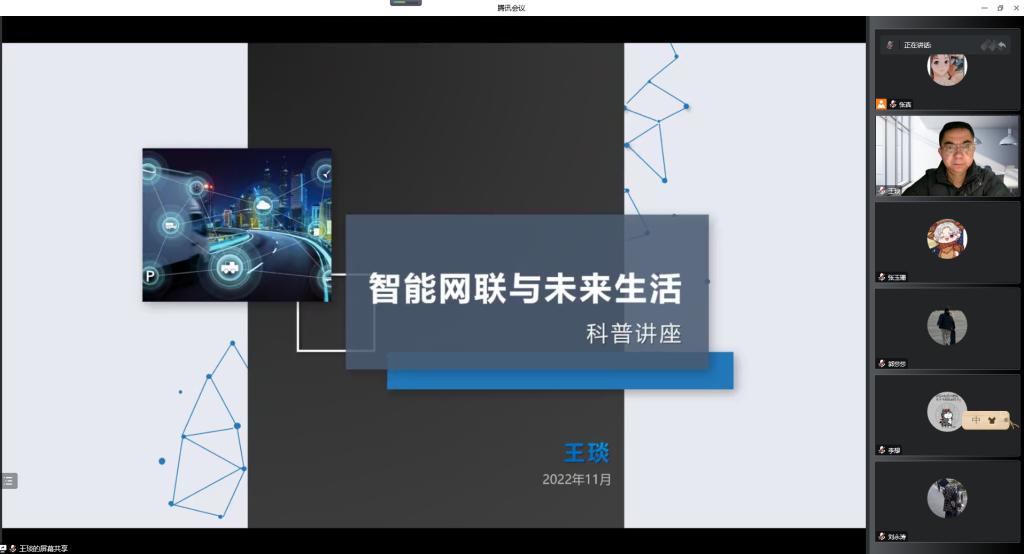Click the blue presenter name 王琰 on slide
The height and width of the screenshot is (554, 1024).
click(586, 452)
